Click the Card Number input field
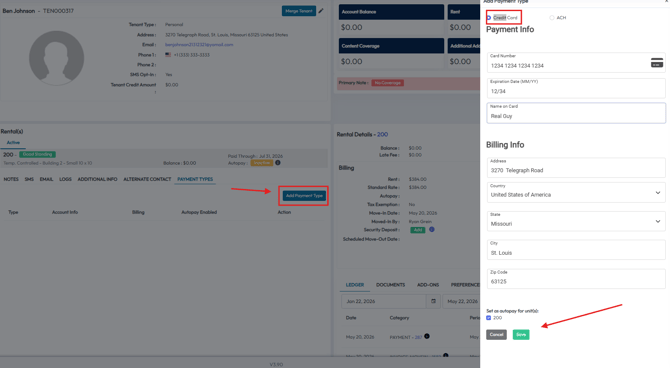Image resolution: width=670 pixels, height=368 pixels. [576, 63]
